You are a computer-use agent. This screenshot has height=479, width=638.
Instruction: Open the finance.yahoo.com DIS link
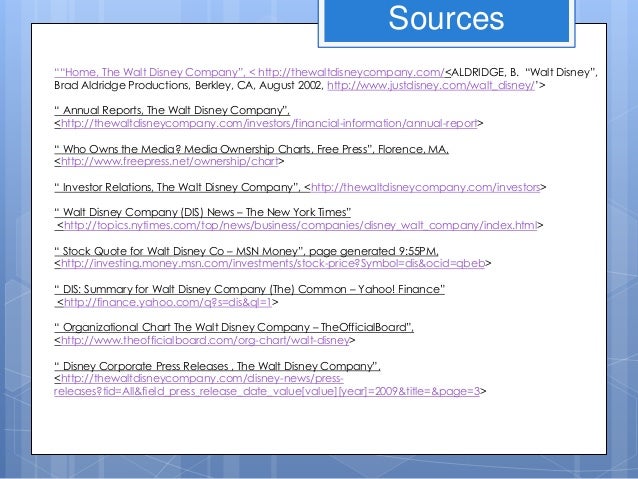pos(168,302)
